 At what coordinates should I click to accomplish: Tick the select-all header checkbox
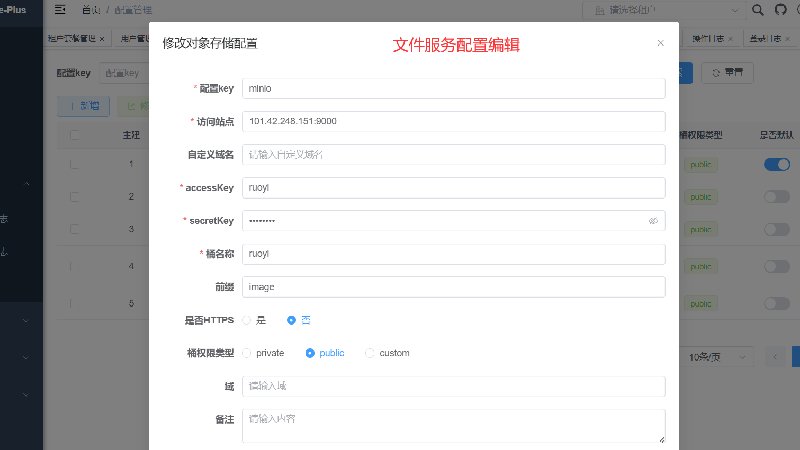click(74, 135)
